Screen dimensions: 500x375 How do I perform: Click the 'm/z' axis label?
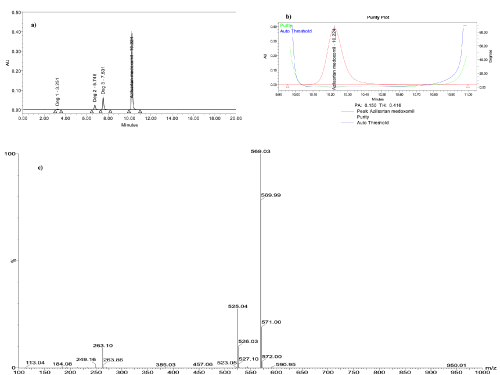[491, 368]
